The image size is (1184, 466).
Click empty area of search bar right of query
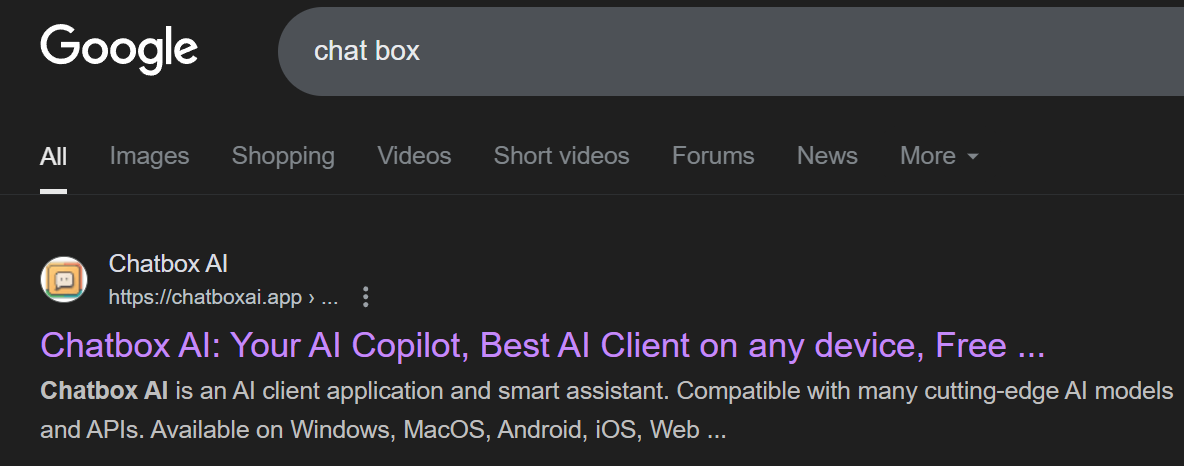pos(793,51)
